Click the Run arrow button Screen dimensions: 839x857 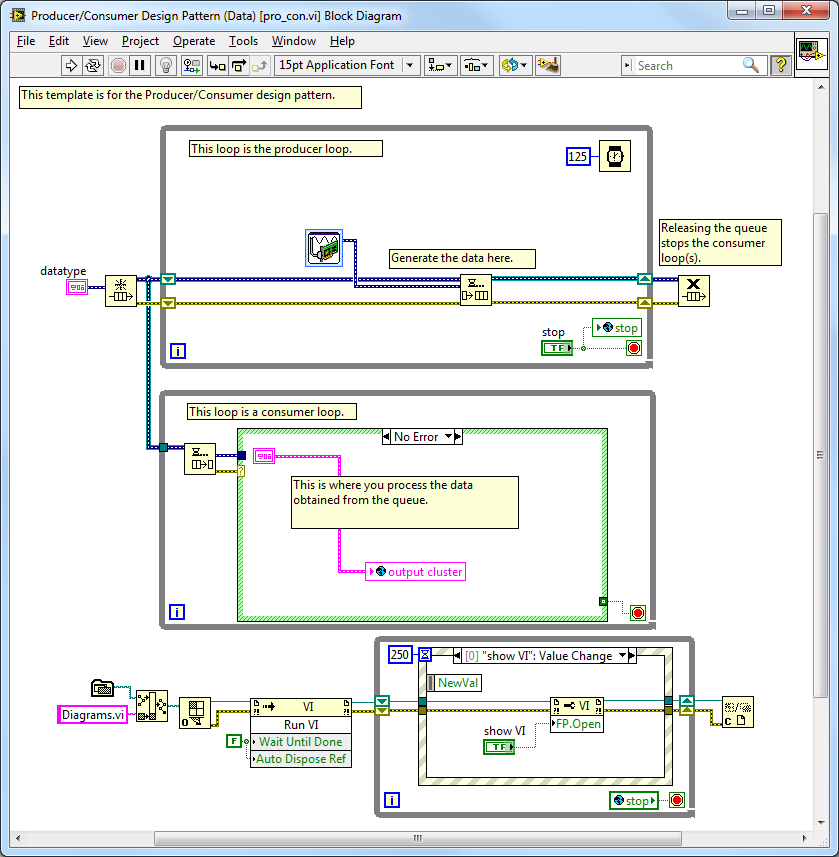(x=71, y=66)
